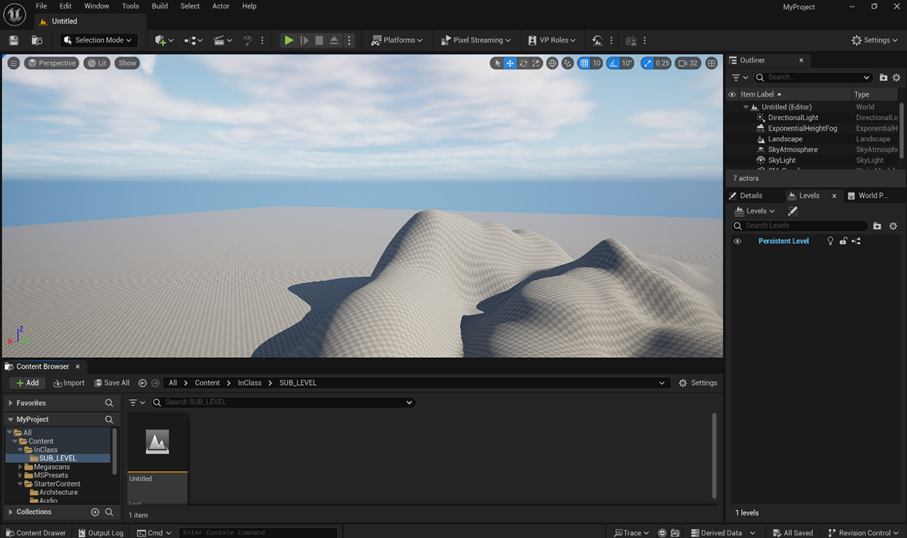Toggle surface snapping icon in the viewport

pyautogui.click(x=568, y=63)
